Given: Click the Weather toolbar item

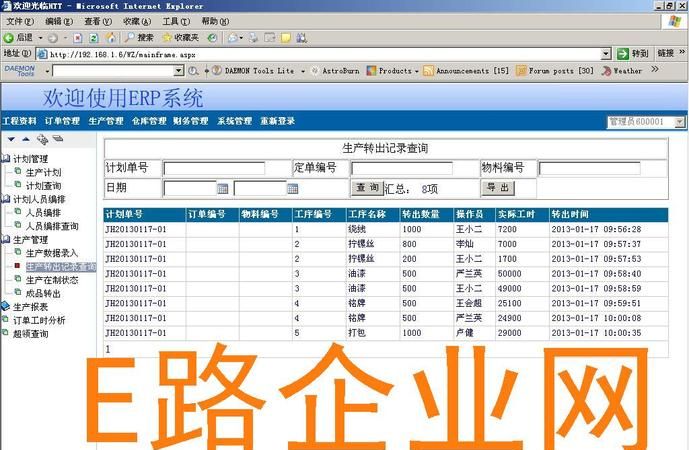Looking at the screenshot, I should pyautogui.click(x=622, y=71).
